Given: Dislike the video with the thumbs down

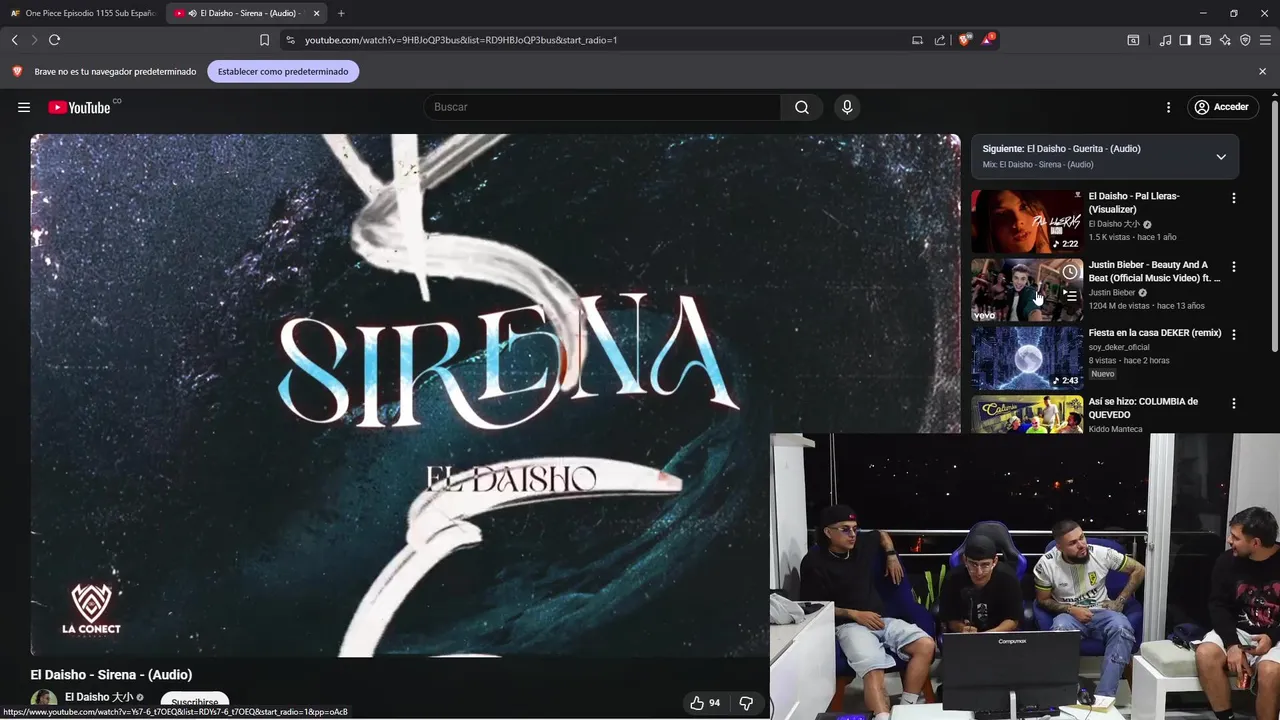Looking at the screenshot, I should pyautogui.click(x=746, y=703).
